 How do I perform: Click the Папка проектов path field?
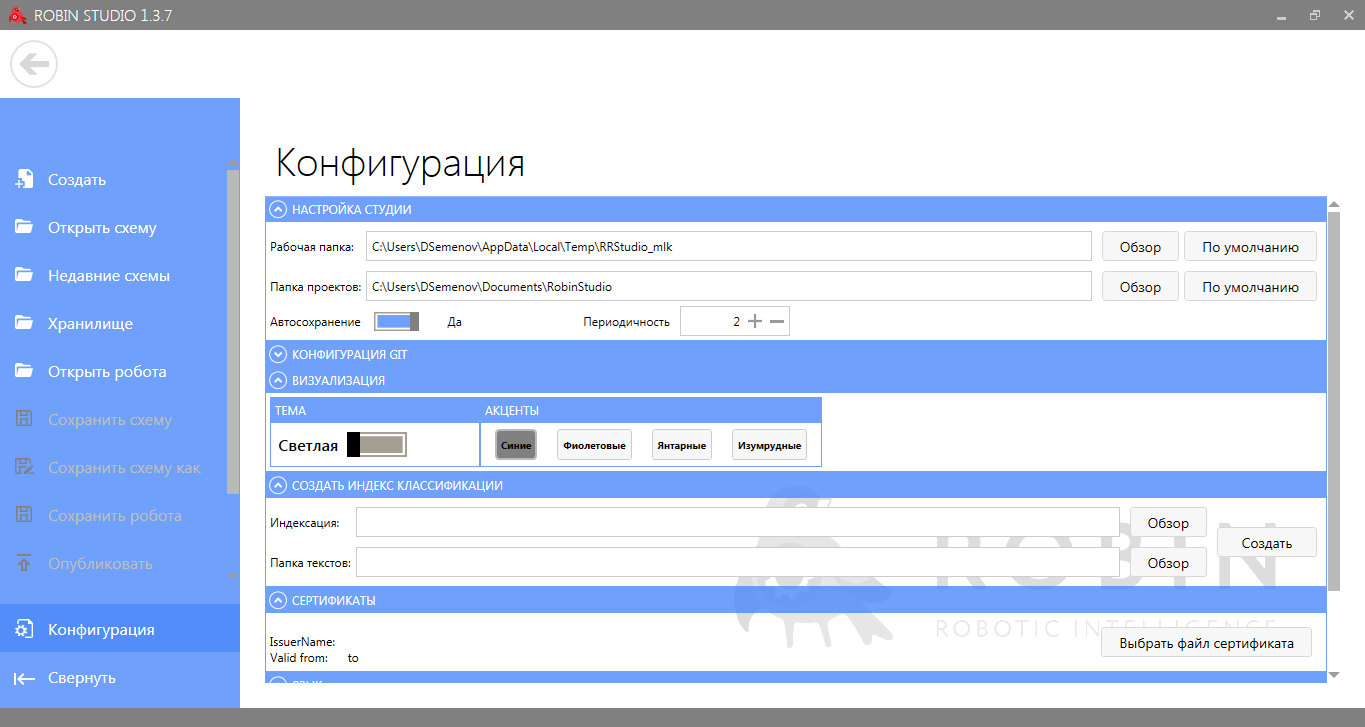(729, 286)
